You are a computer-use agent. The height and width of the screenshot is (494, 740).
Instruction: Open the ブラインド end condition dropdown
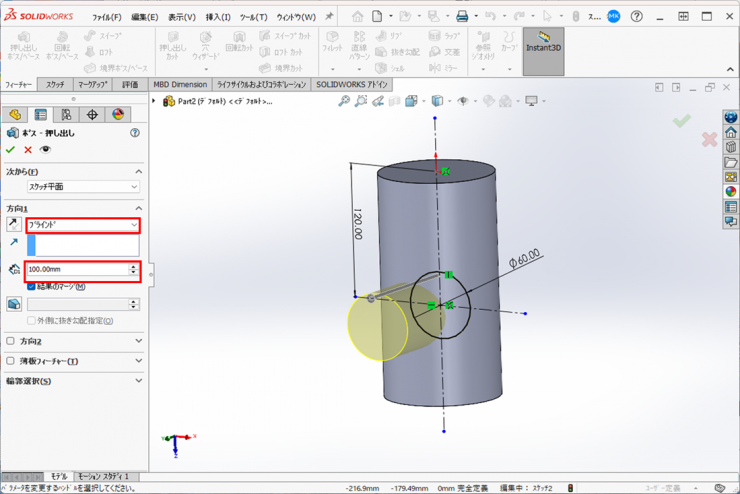click(x=83, y=225)
